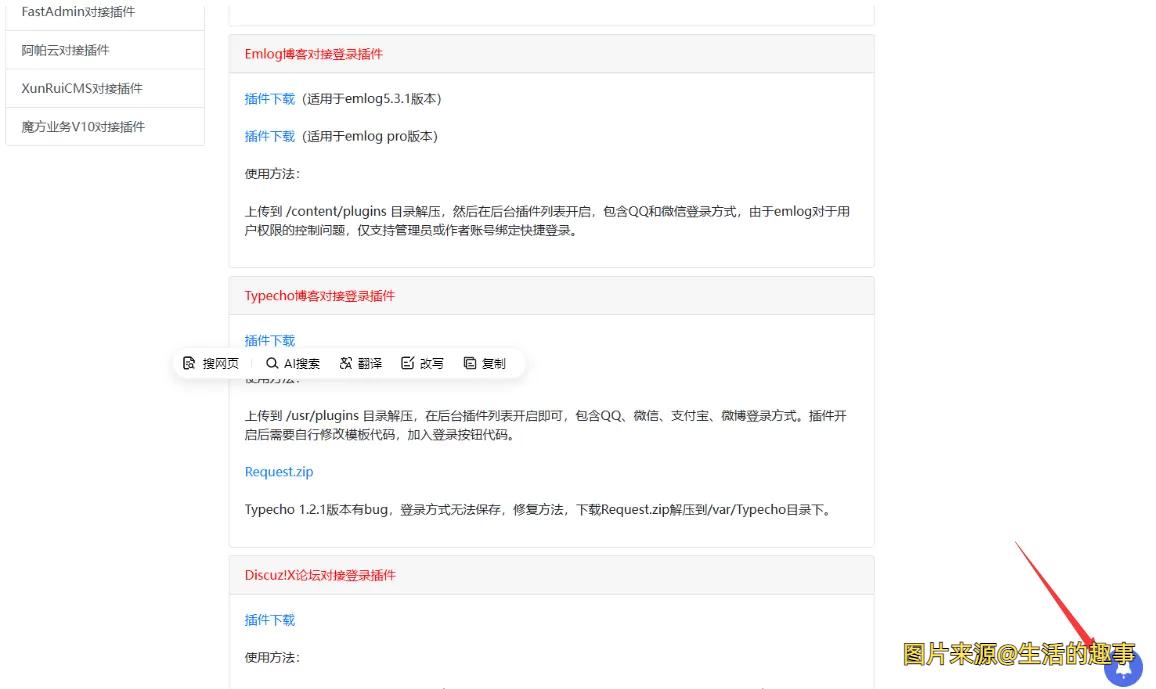Viewport: 1156px width, 689px height.
Task: Click the 搜网页 icon in the floating toolbar
Action: 212,363
